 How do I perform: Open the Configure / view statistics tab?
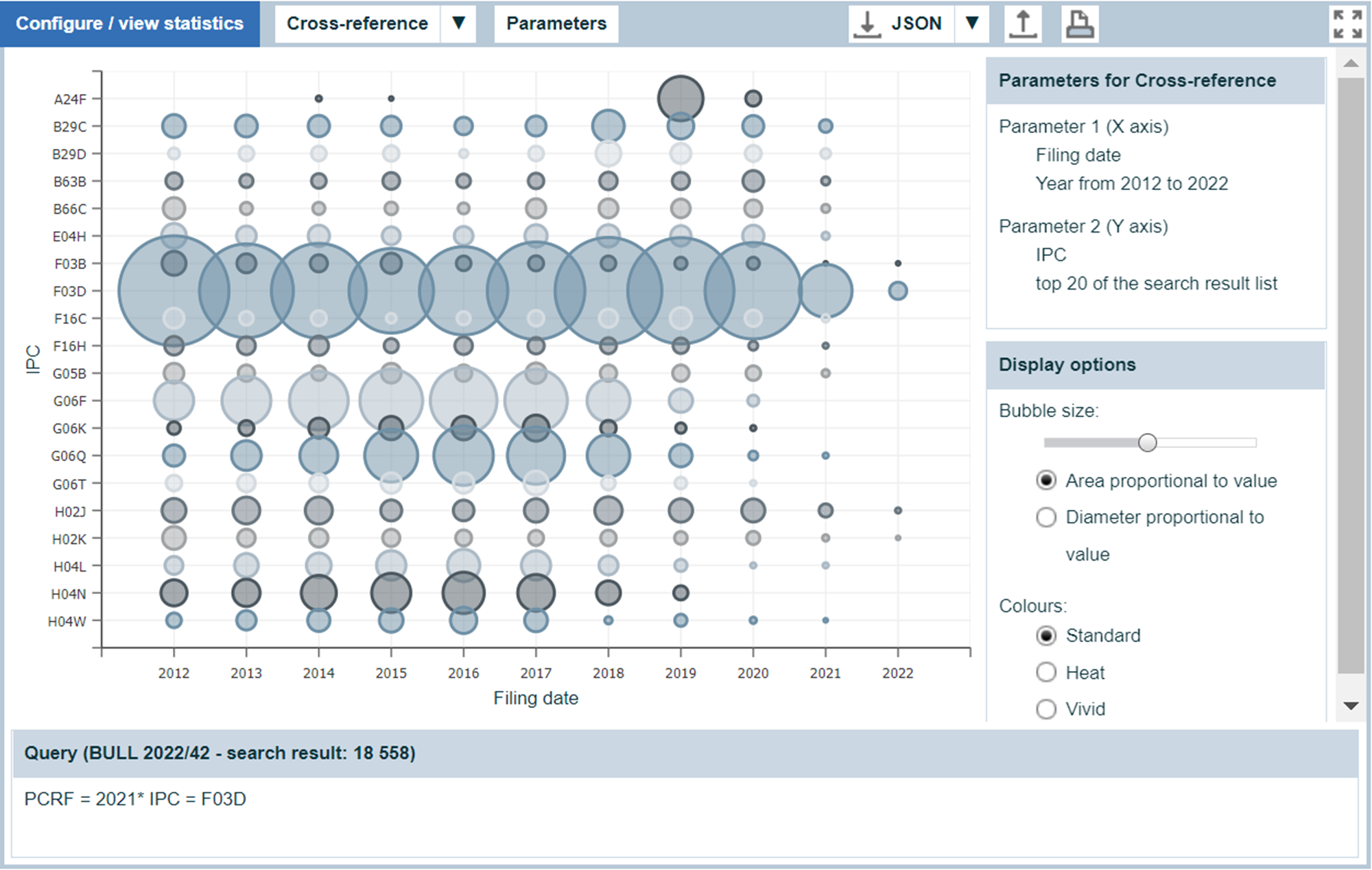(x=130, y=24)
